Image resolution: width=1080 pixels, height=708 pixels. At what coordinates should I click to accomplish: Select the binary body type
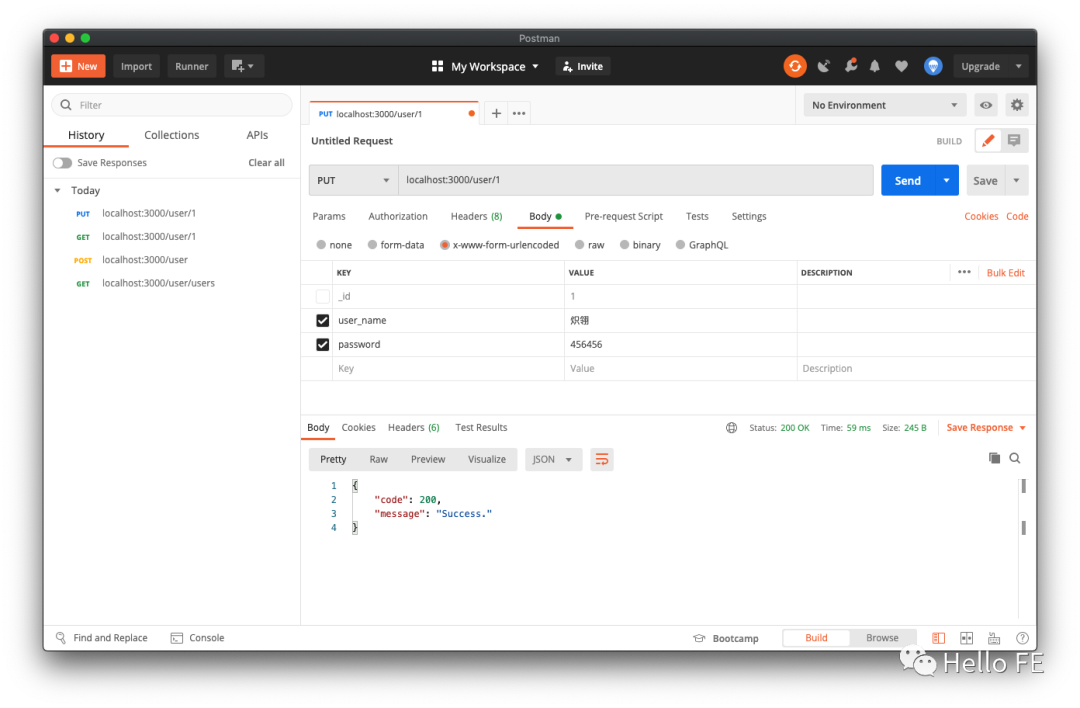(624, 244)
